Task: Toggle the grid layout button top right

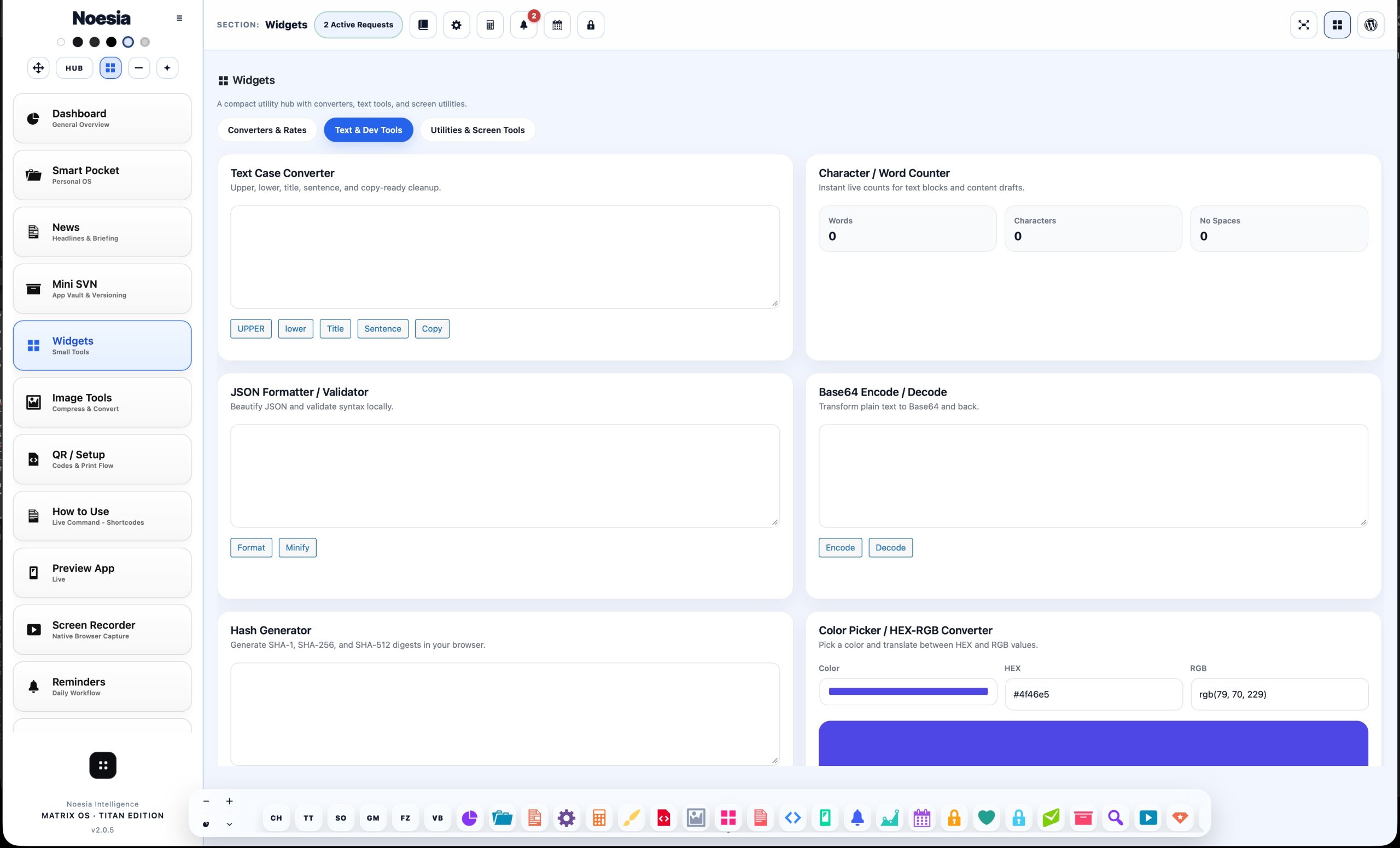Action: coord(1337,25)
